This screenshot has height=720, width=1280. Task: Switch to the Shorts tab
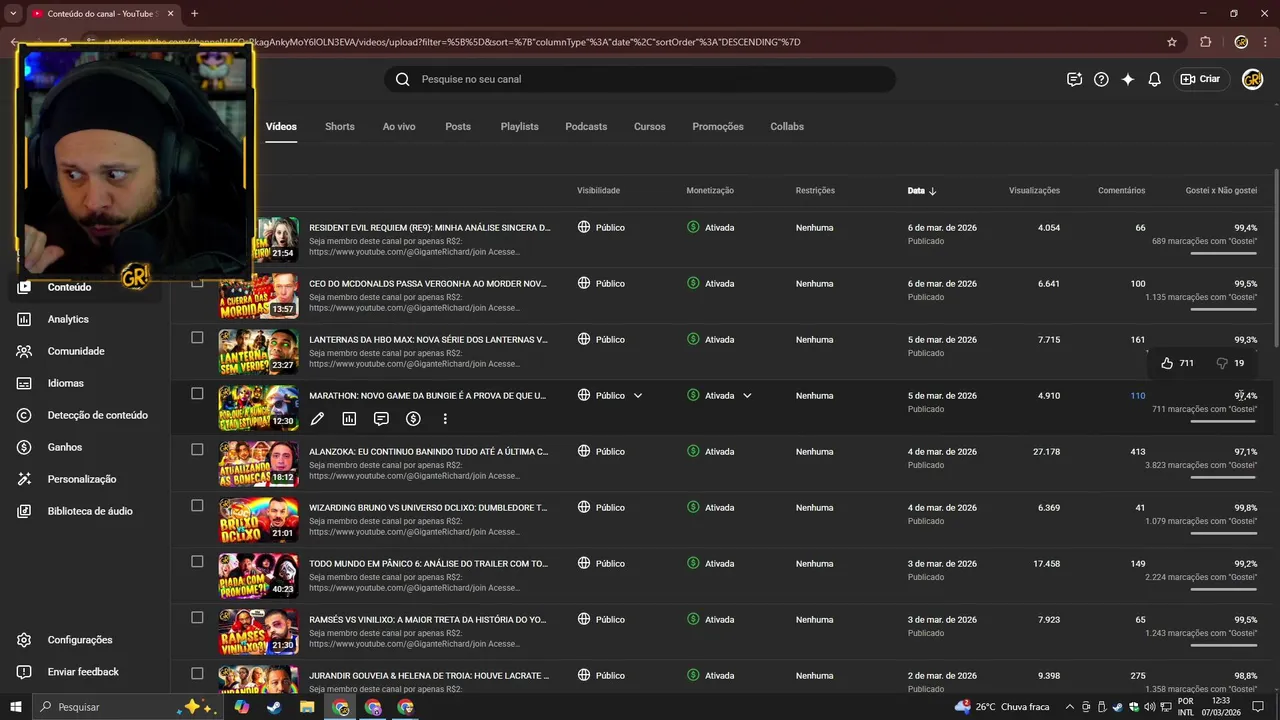(340, 127)
